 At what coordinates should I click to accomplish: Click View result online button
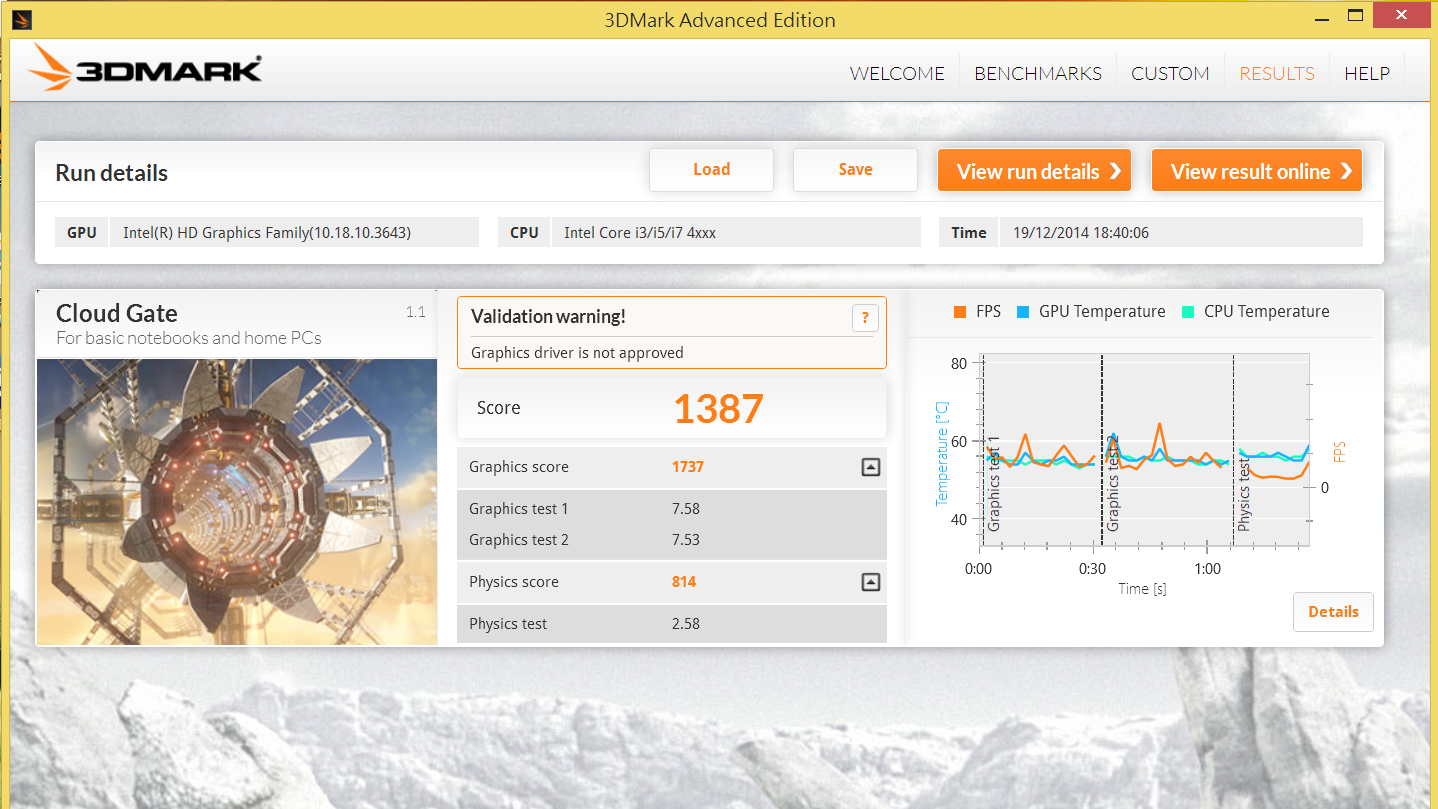point(1257,171)
